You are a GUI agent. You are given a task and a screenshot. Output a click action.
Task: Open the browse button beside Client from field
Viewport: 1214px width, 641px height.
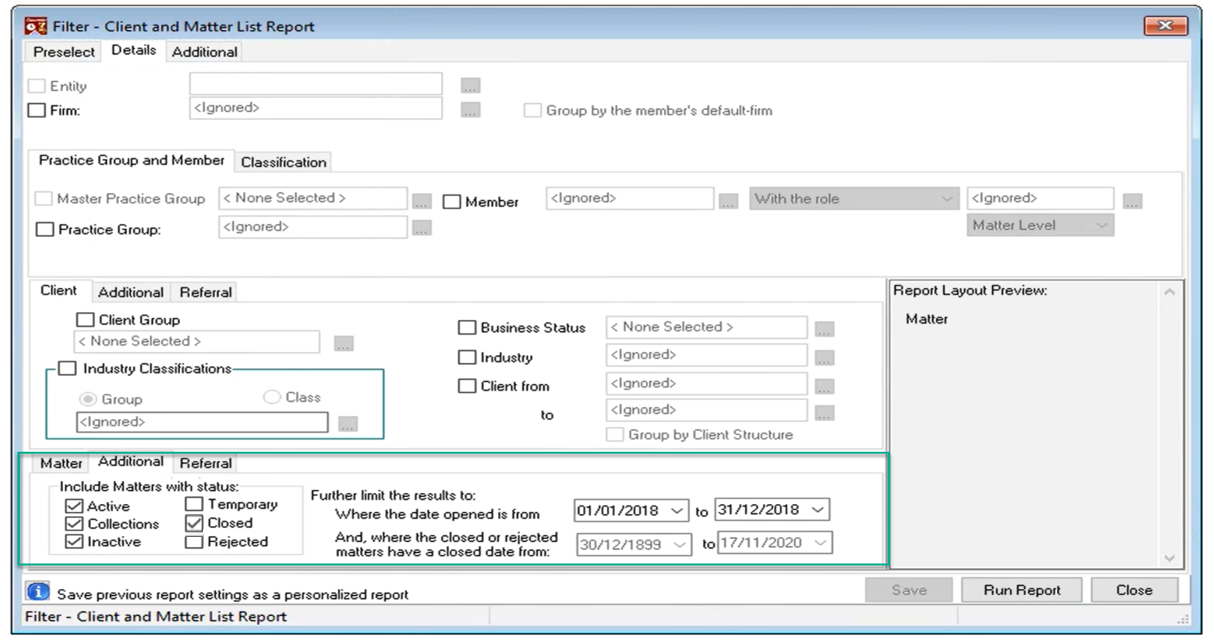(824, 384)
